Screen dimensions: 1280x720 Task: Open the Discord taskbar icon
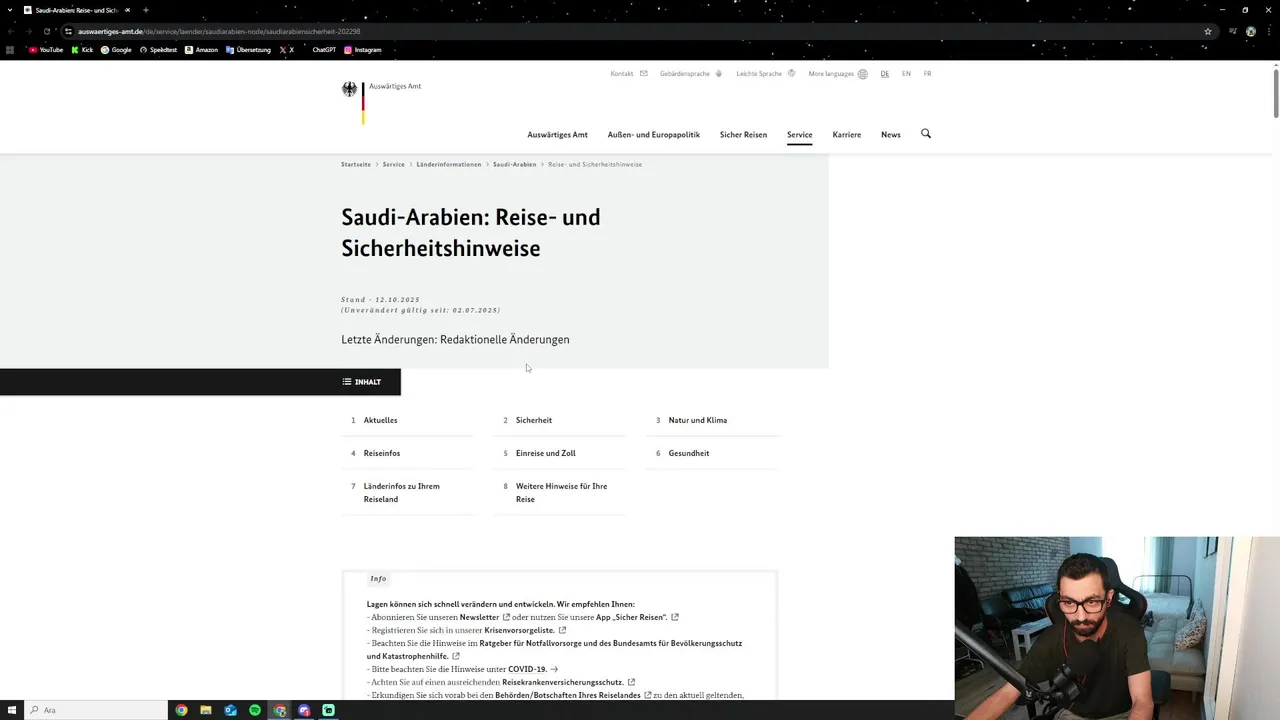click(304, 710)
